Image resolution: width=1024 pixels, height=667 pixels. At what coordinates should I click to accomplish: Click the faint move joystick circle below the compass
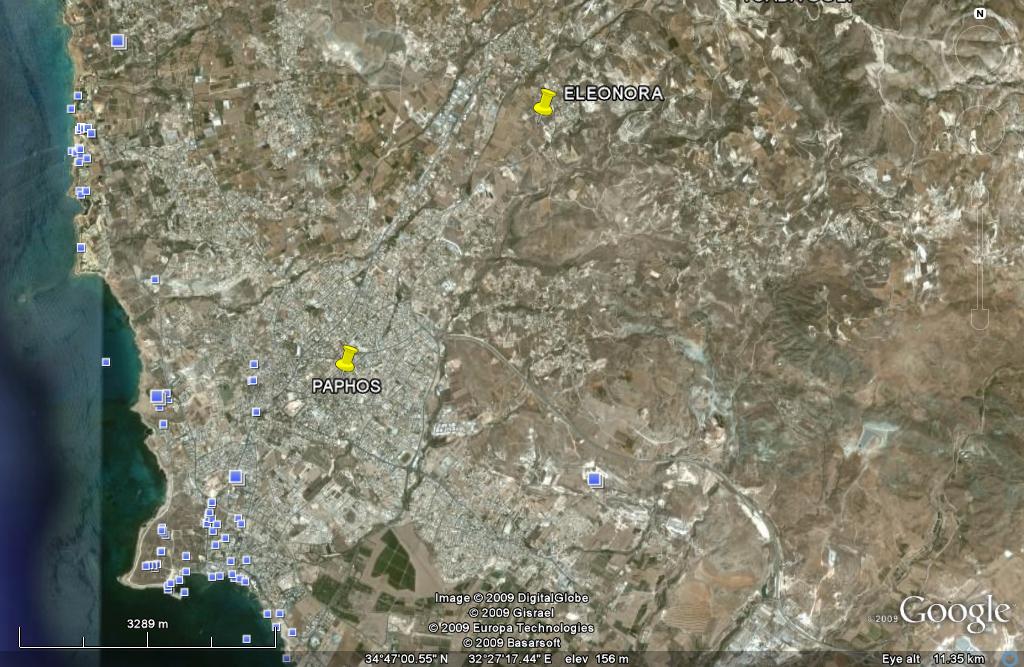(980, 129)
